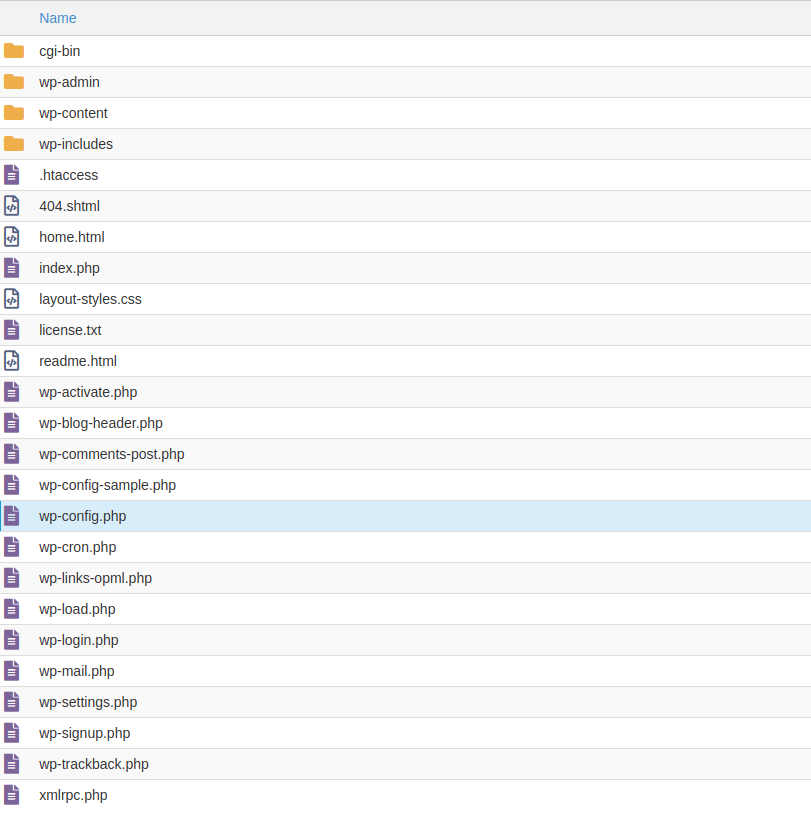Click the layout-styles.css code file icon

pos(12,299)
